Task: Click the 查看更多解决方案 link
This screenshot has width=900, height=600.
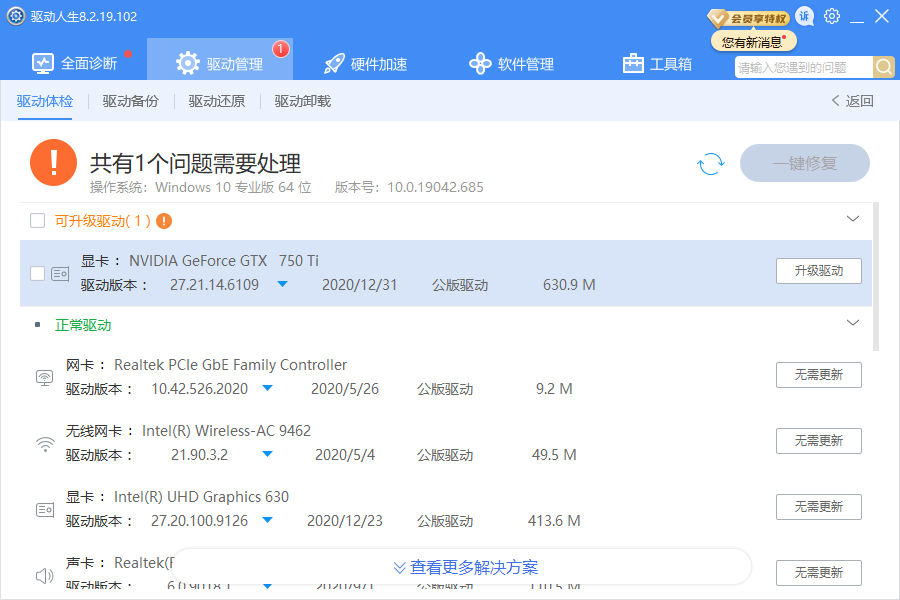Action: 465,567
